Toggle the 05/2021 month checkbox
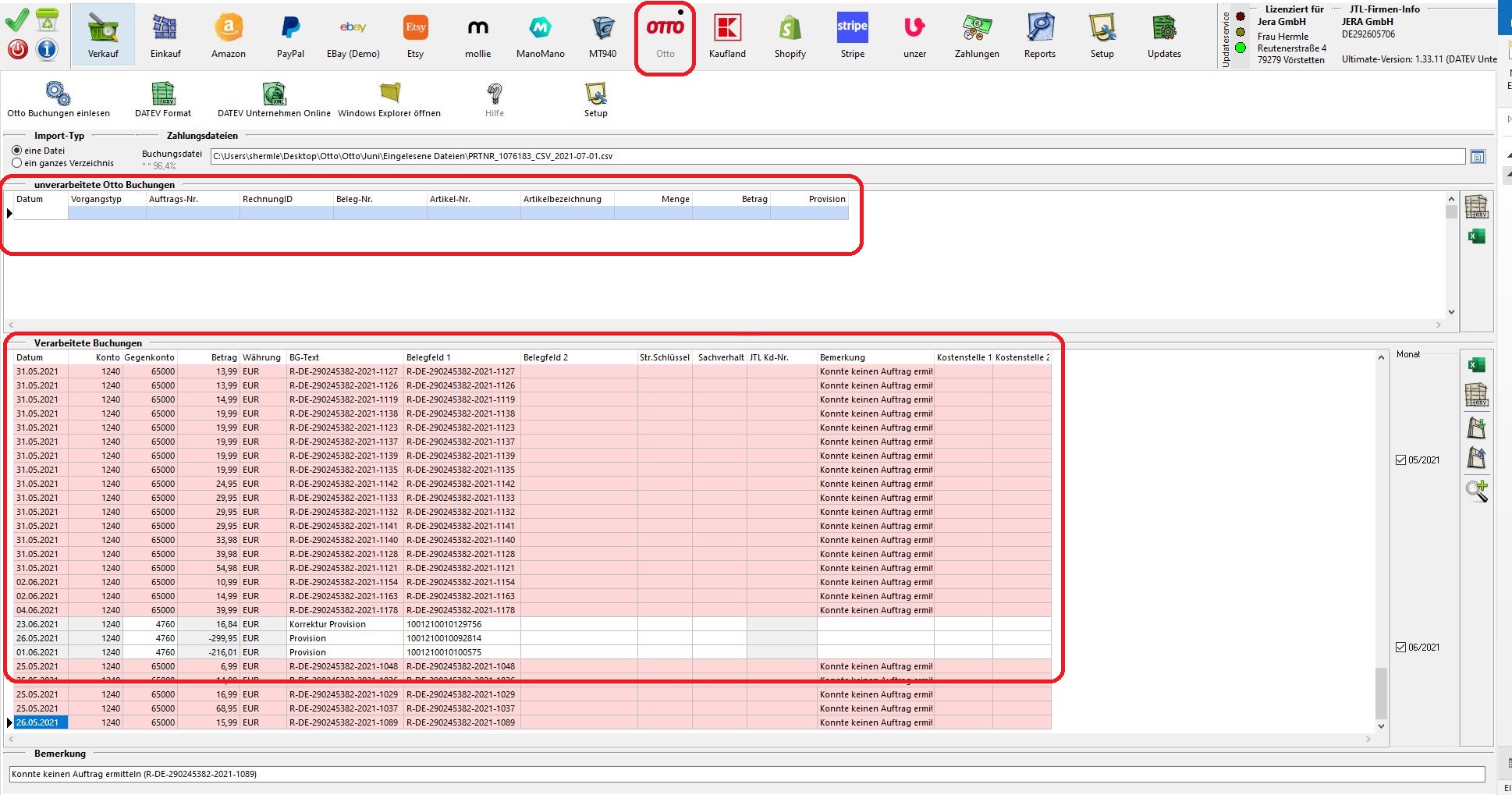Image resolution: width=1512 pixels, height=795 pixels. coord(1400,460)
